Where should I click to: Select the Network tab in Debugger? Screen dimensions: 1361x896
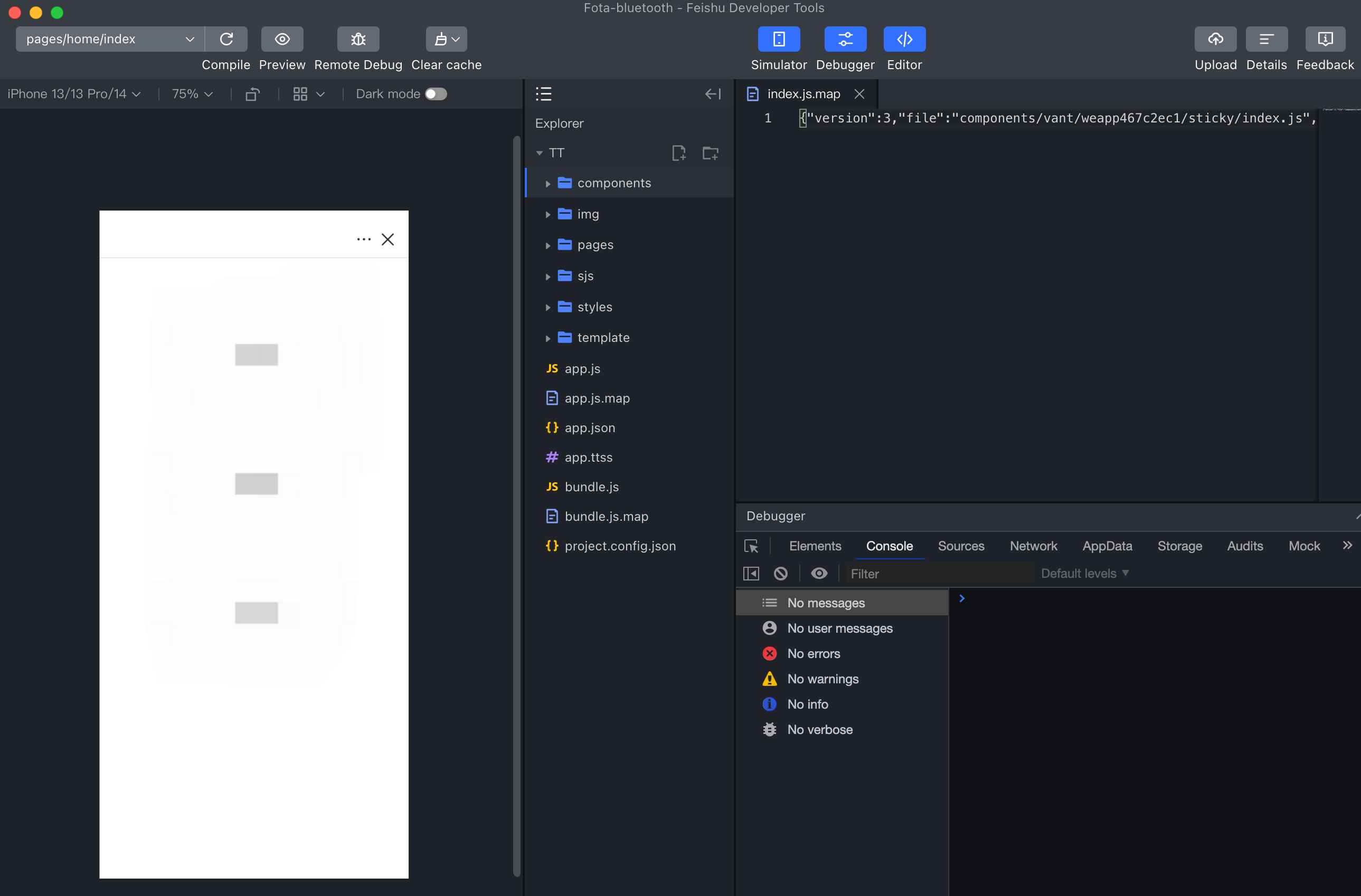coord(1033,545)
